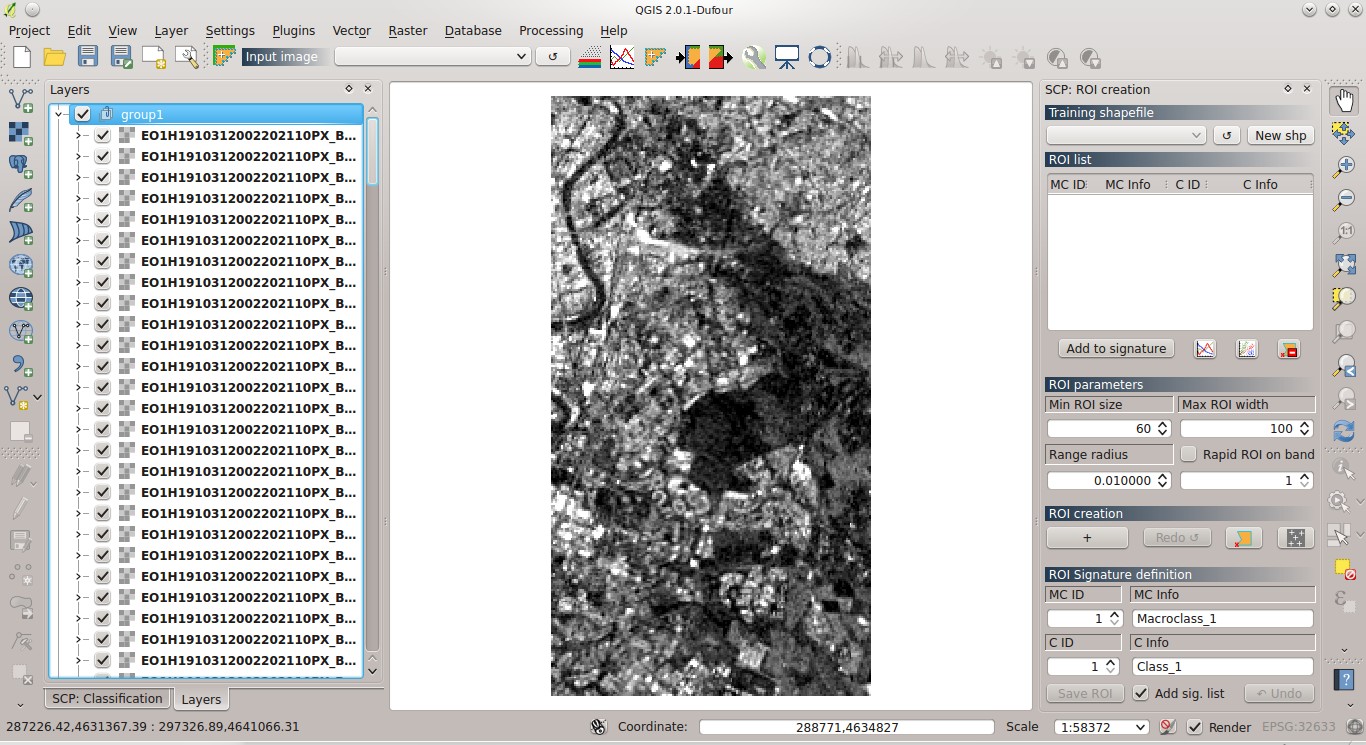The width and height of the screenshot is (1366, 745).
Task: Toggle the Render checkbox
Action: tap(1197, 727)
